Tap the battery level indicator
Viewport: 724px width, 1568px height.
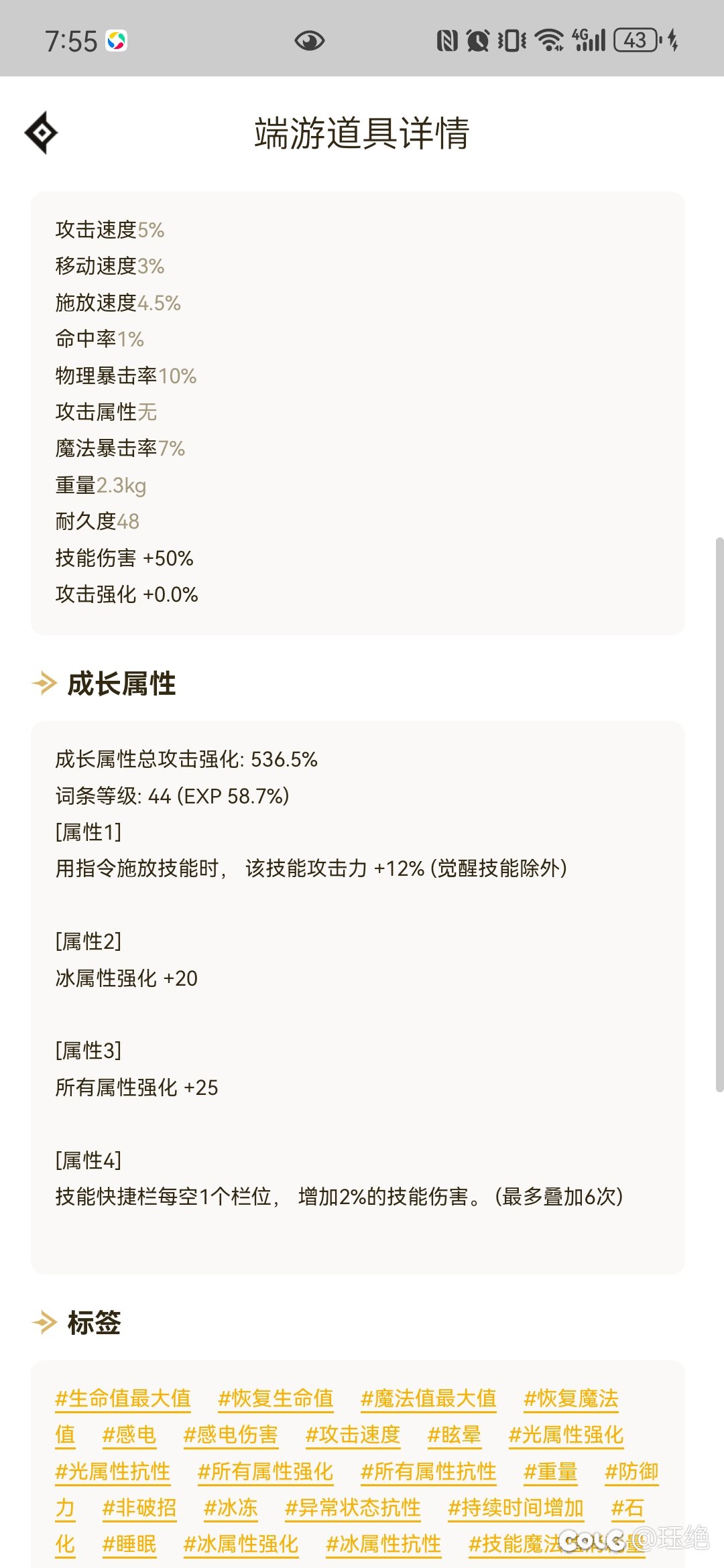636,41
